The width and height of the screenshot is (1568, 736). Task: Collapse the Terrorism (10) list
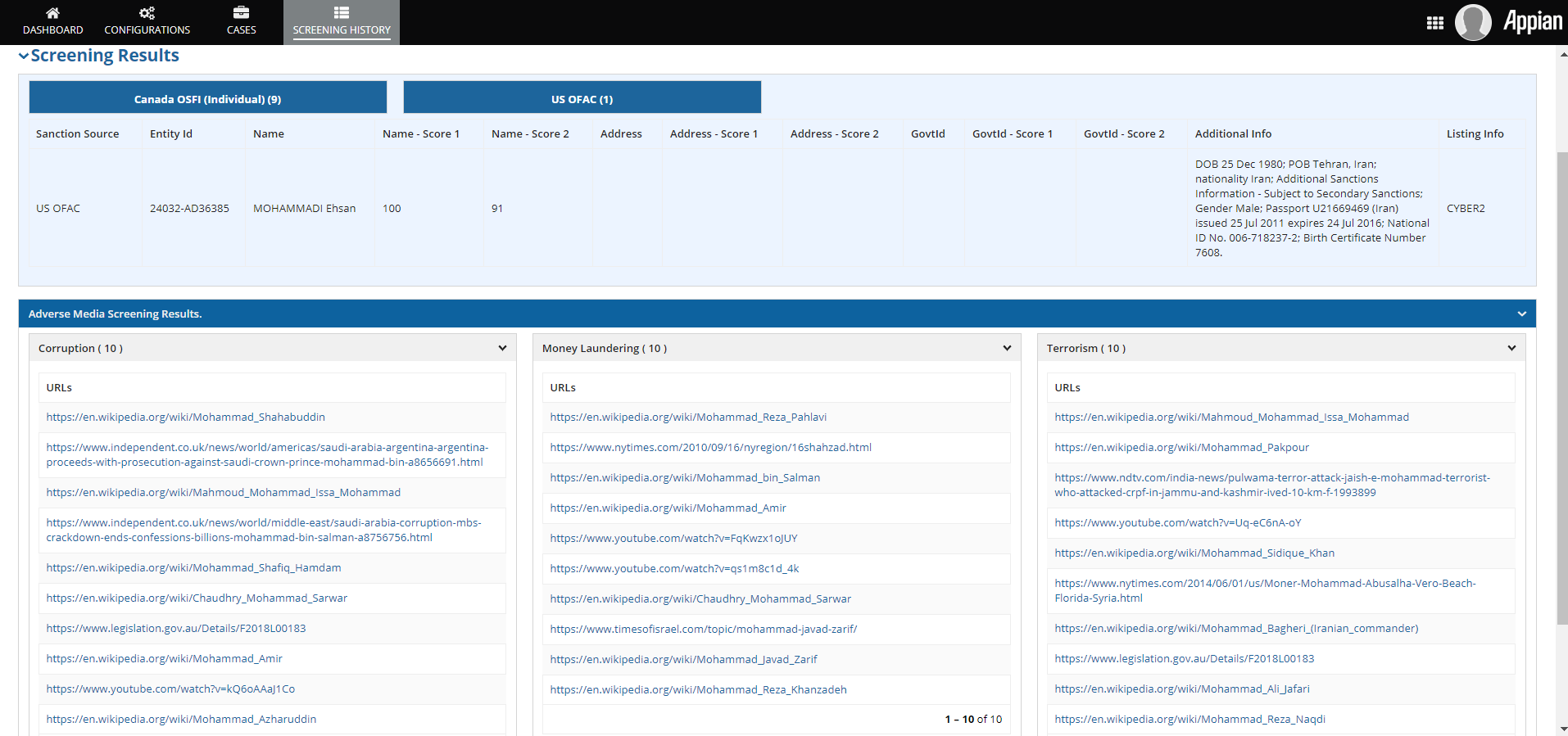pos(1511,348)
